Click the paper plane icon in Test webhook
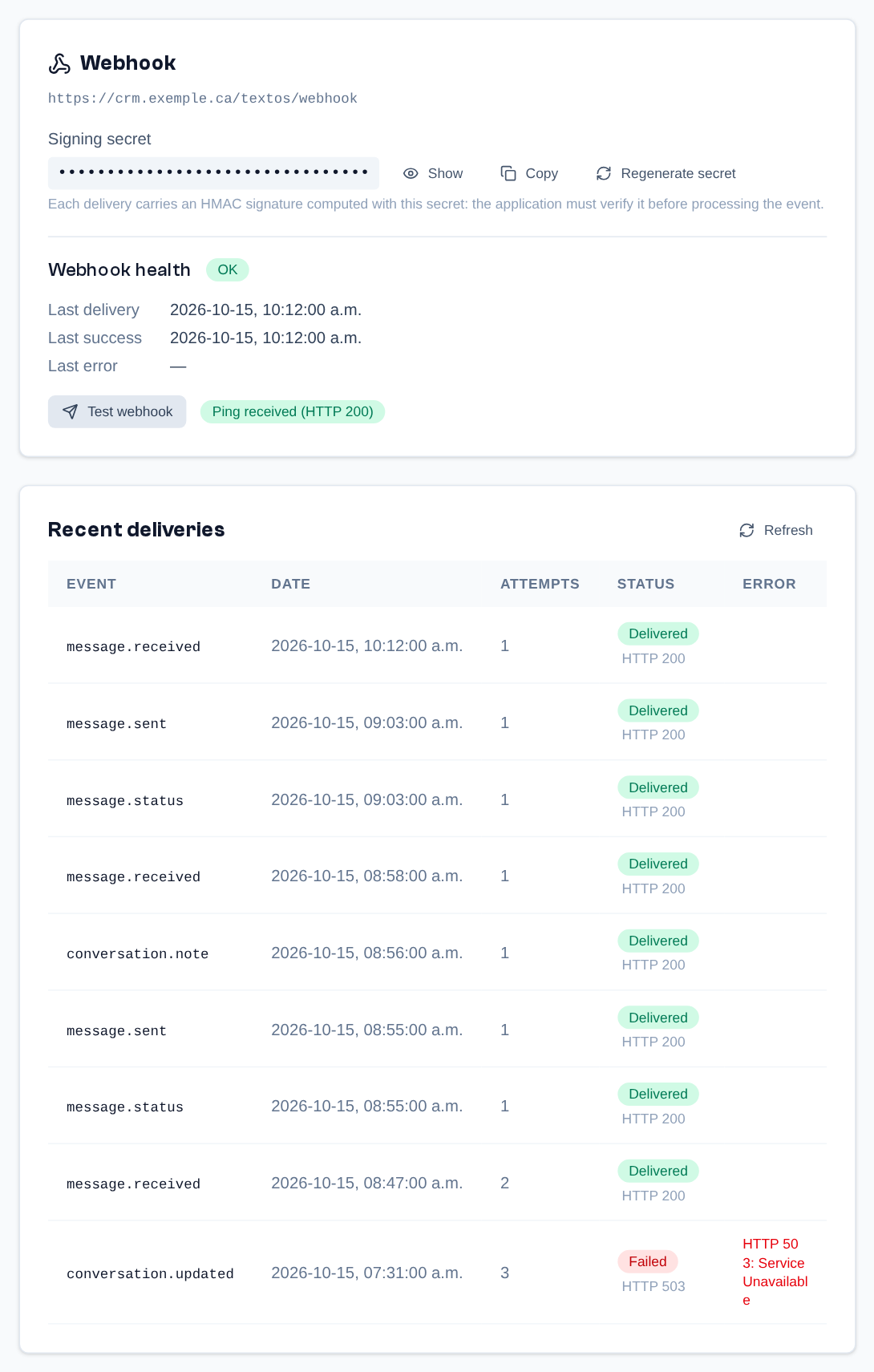Image resolution: width=874 pixels, height=1372 pixels. point(71,411)
